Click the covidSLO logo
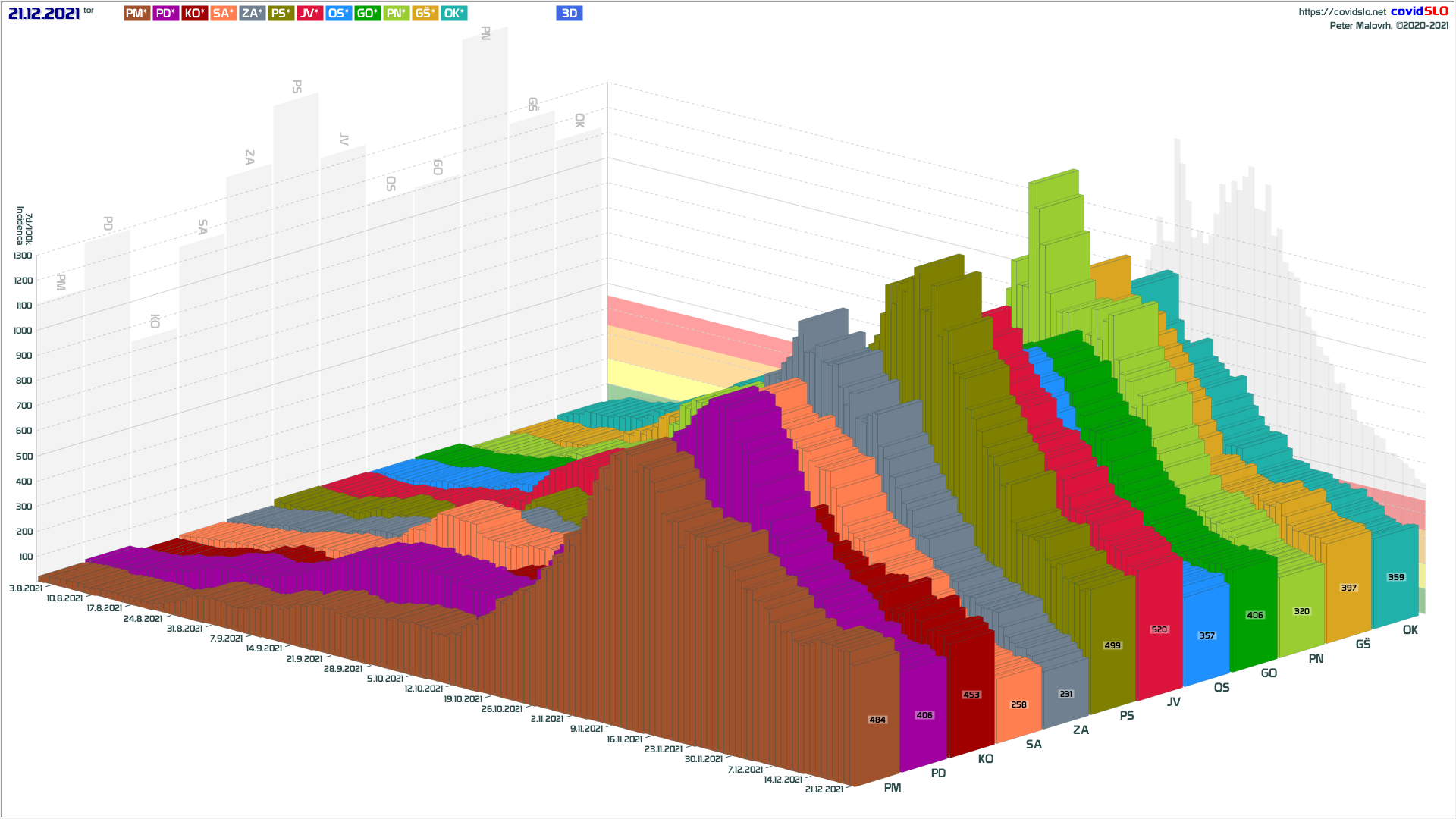 pyautogui.click(x=1419, y=11)
